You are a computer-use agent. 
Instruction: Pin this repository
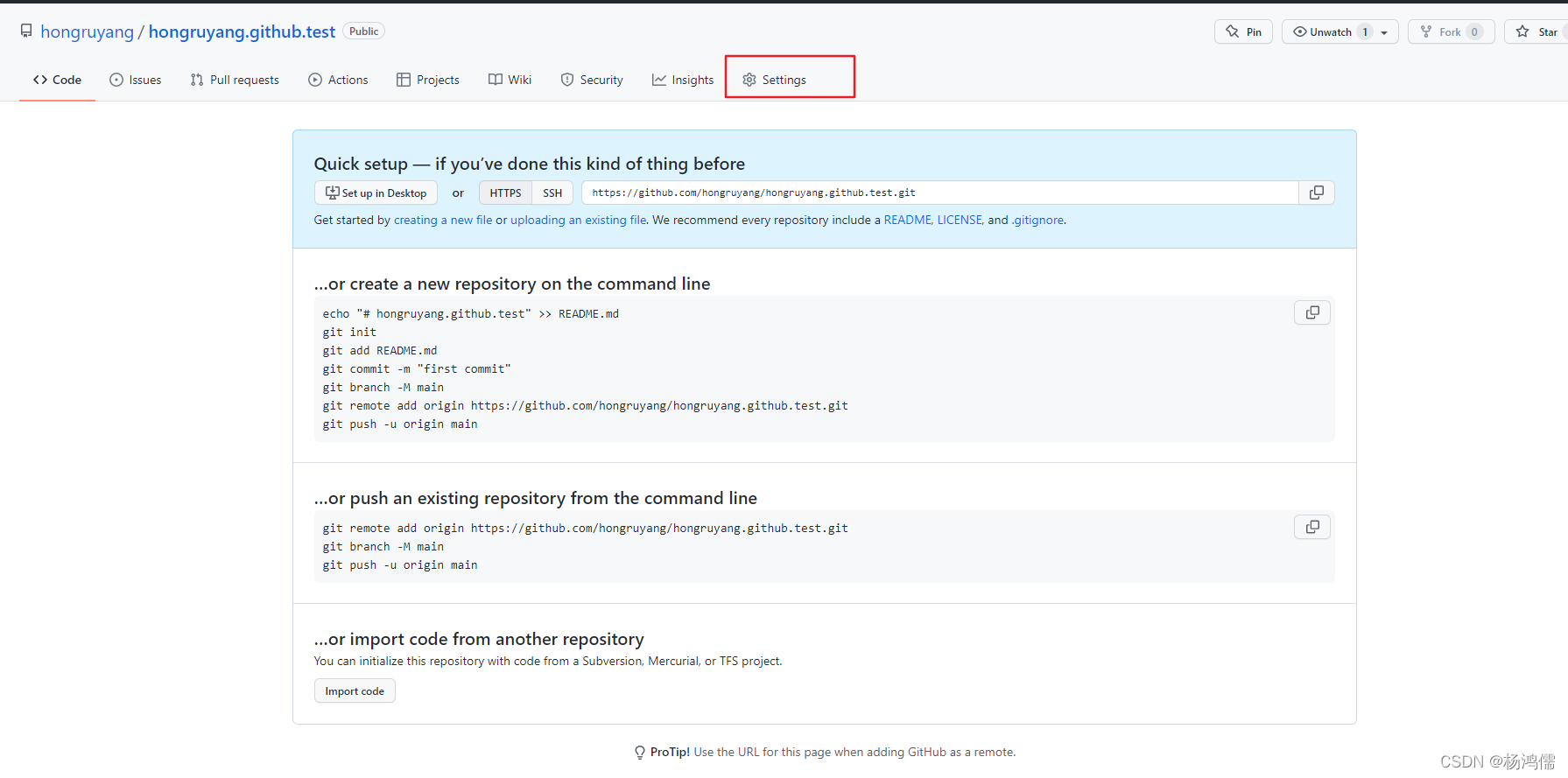tap(1243, 32)
